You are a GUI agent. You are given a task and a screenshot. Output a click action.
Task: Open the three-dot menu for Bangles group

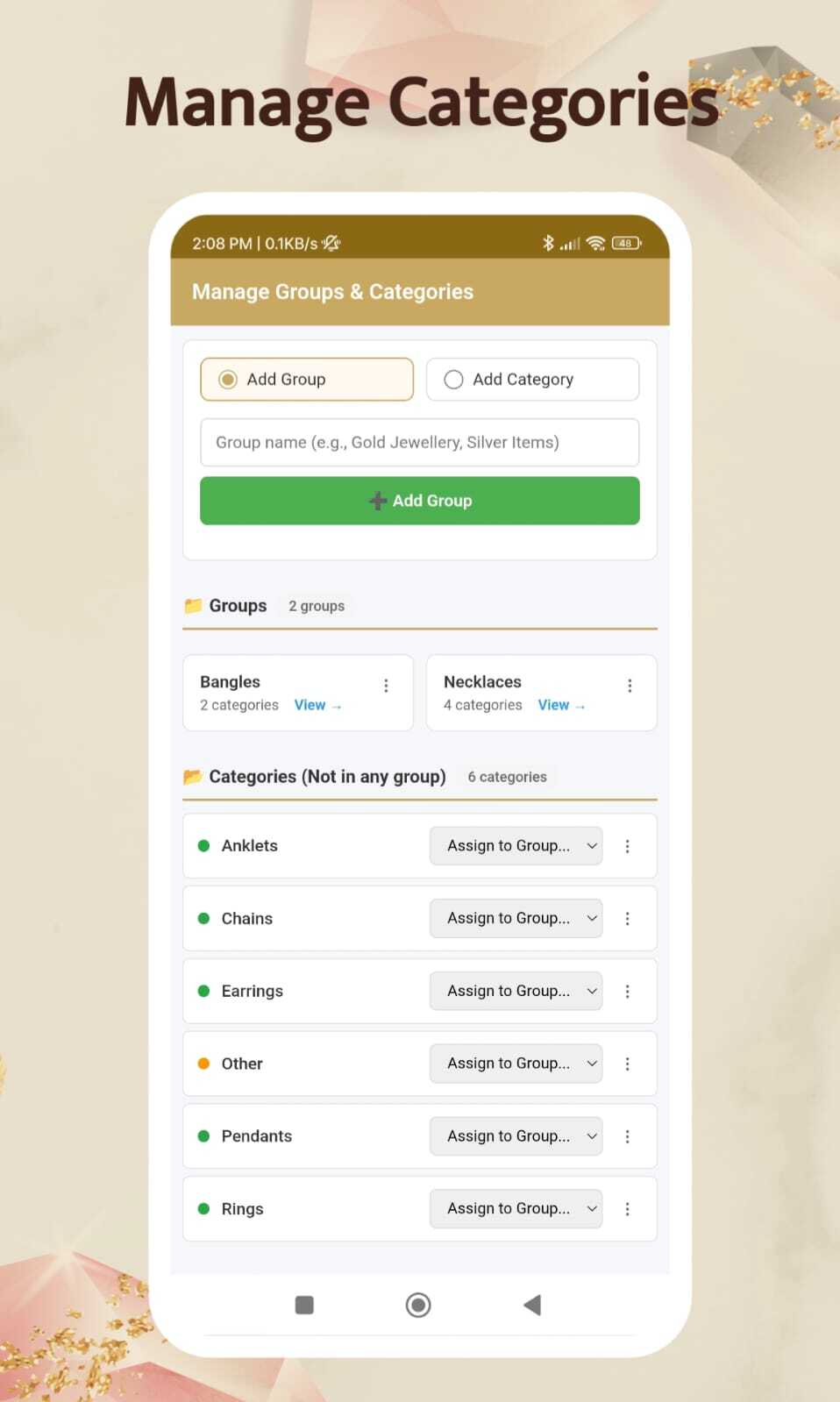386,685
